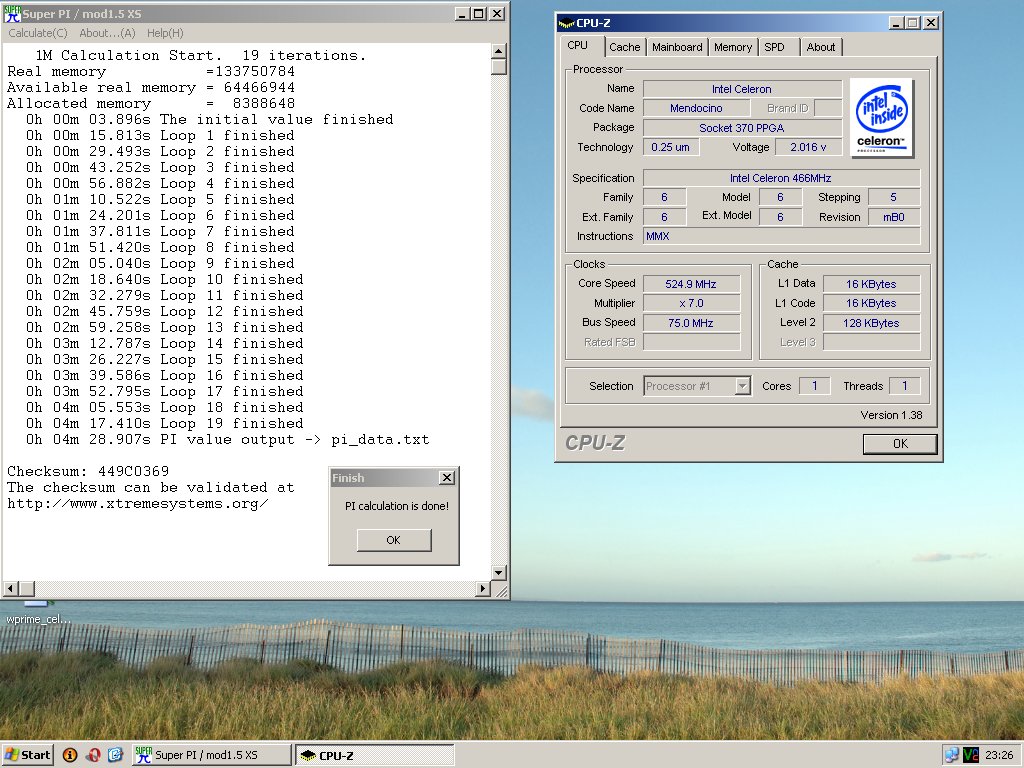This screenshot has height=768, width=1024.
Task: Open the Help(H) menu in Super PI
Action: tap(165, 33)
